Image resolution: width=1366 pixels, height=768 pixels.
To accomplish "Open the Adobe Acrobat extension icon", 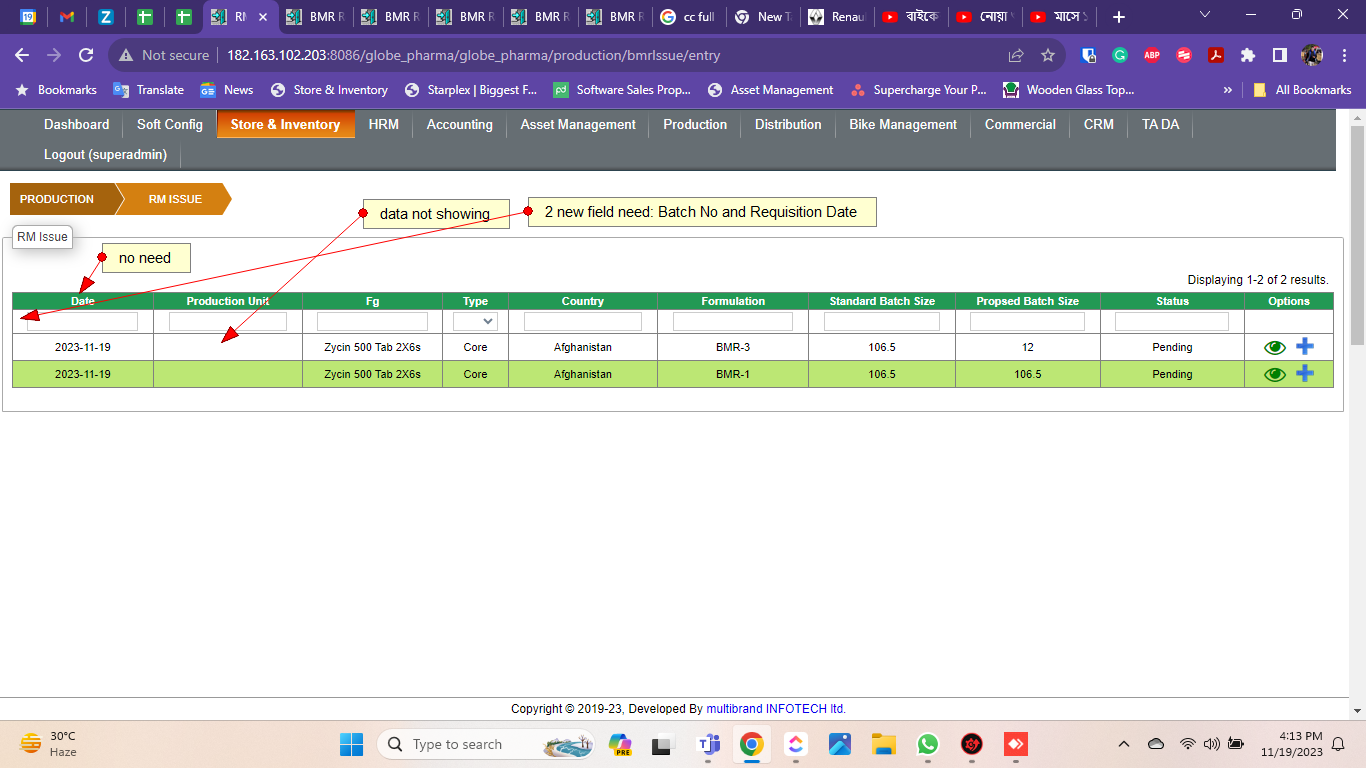I will coord(1216,55).
